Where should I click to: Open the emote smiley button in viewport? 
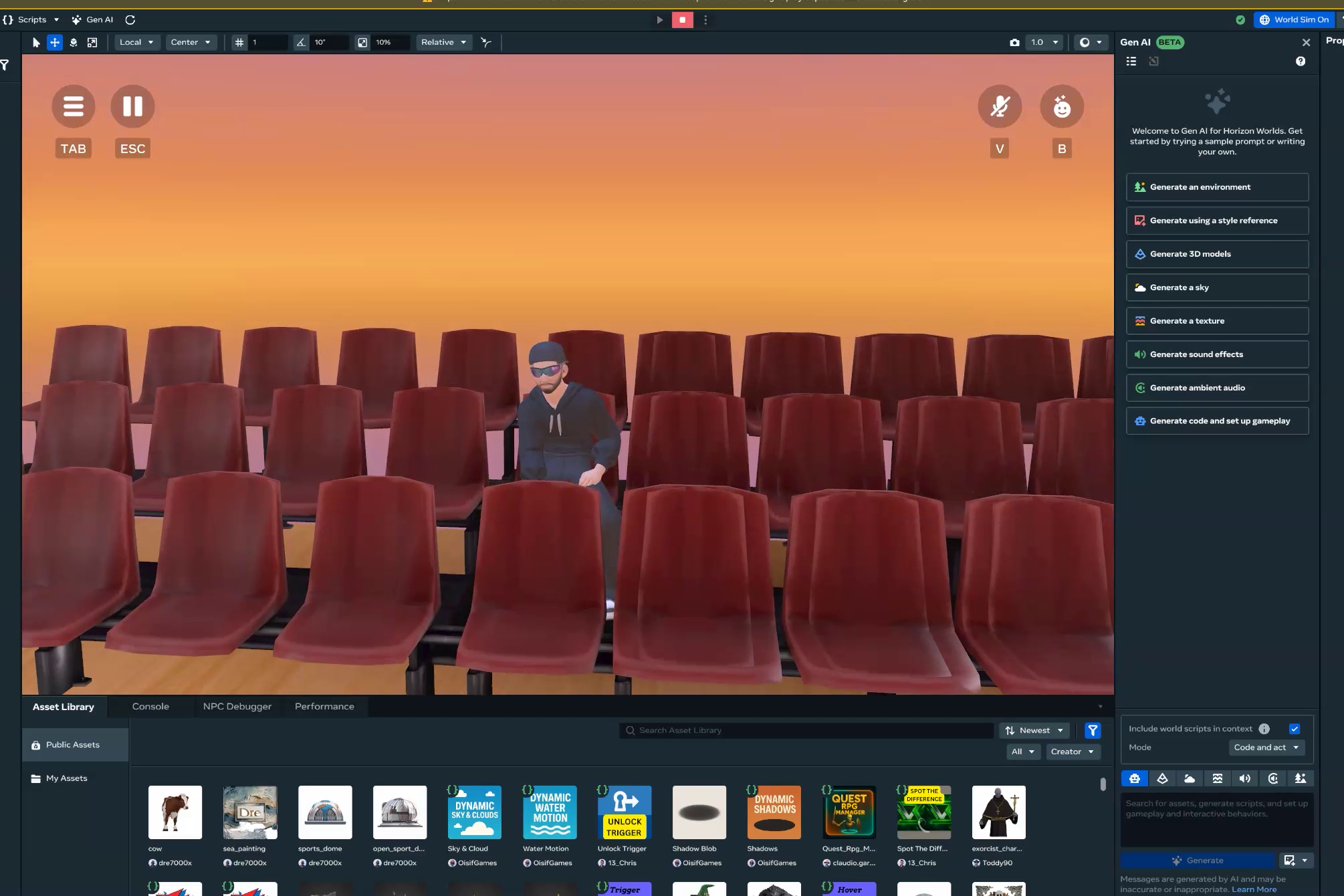pyautogui.click(x=1061, y=106)
